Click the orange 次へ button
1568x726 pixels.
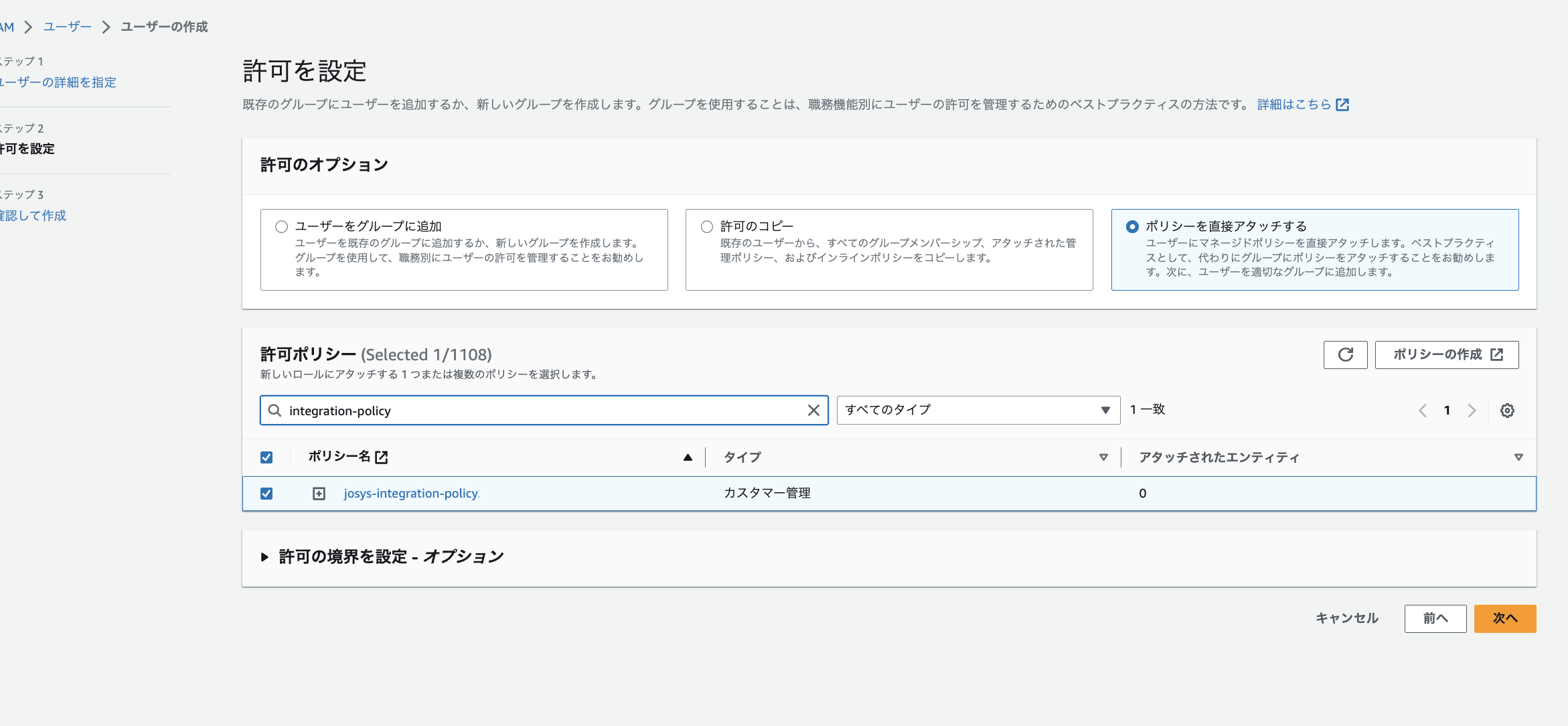point(1504,619)
